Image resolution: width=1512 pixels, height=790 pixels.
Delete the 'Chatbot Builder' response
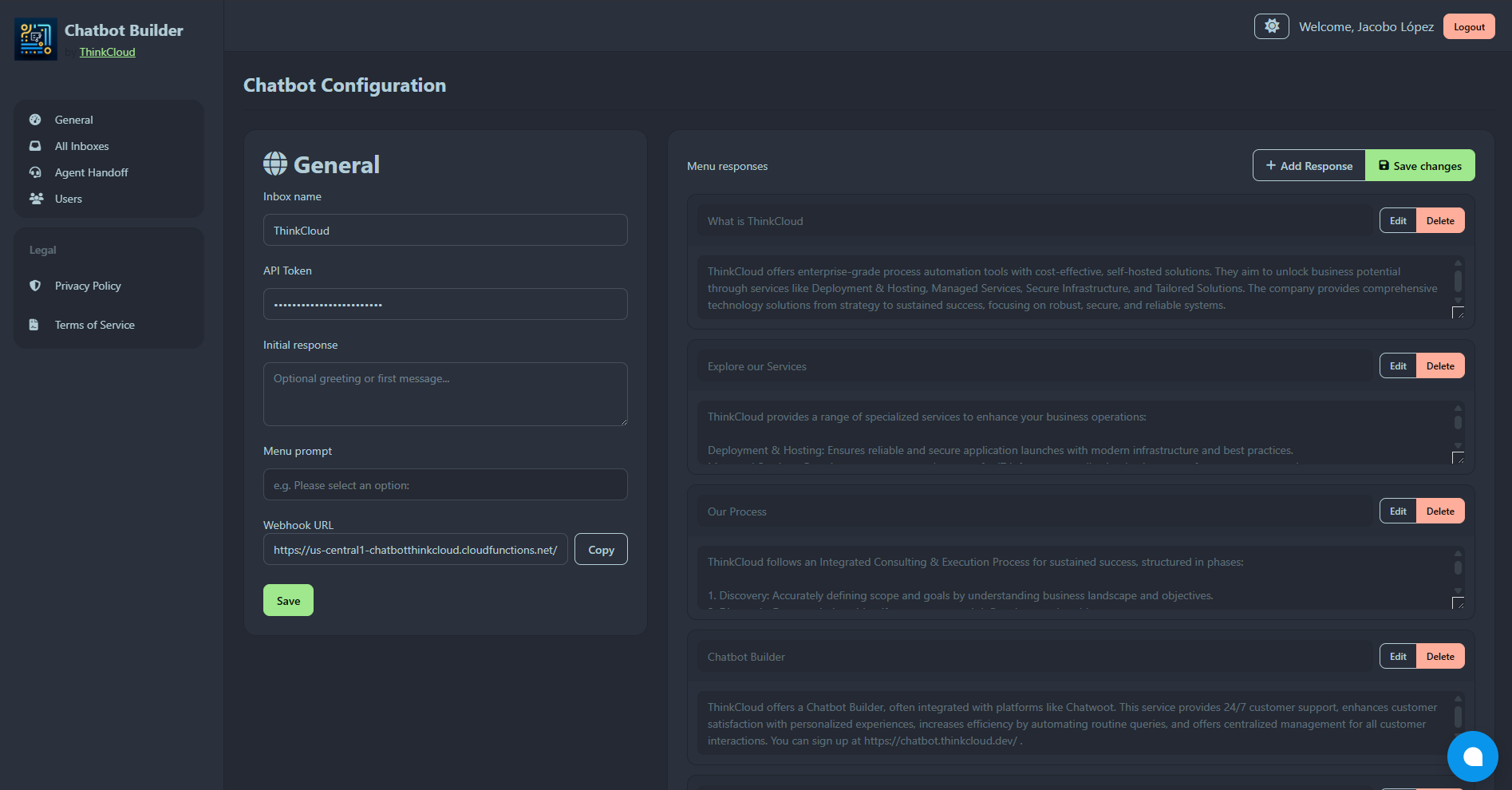pyautogui.click(x=1440, y=656)
